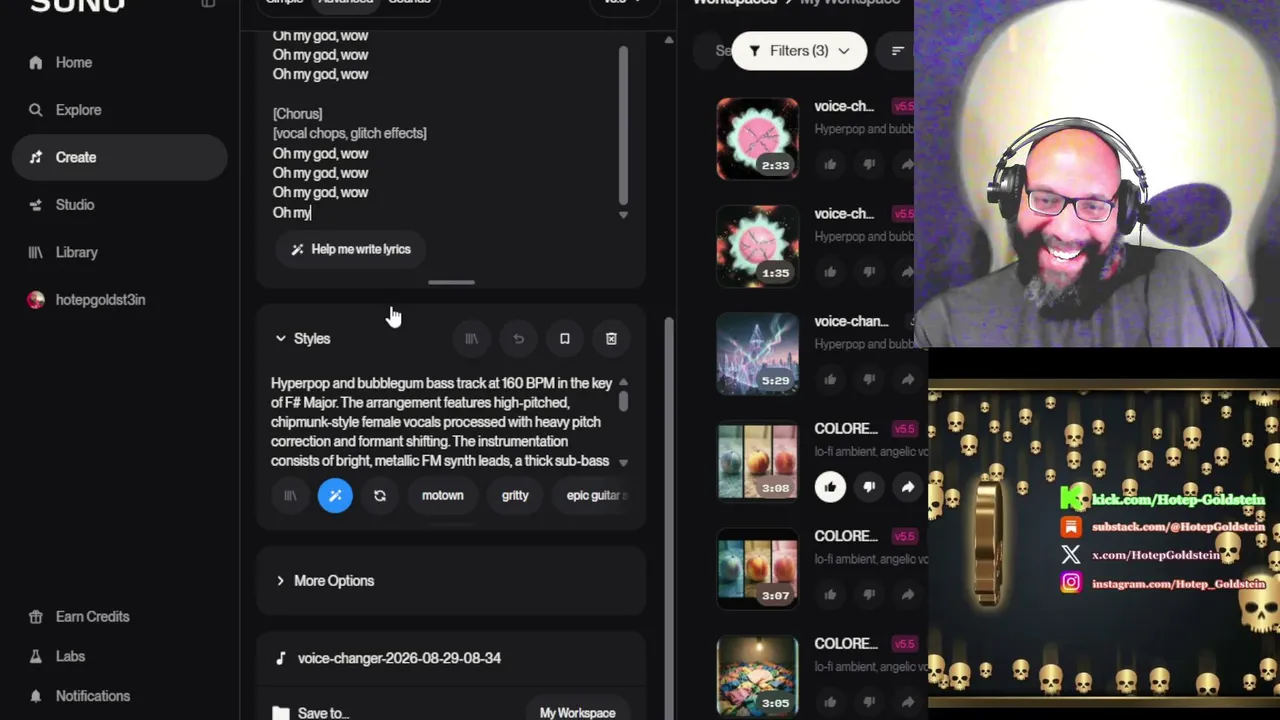The height and width of the screenshot is (720, 1280).
Task: Click the lyrics box resize handle bar
Action: [x=451, y=283]
